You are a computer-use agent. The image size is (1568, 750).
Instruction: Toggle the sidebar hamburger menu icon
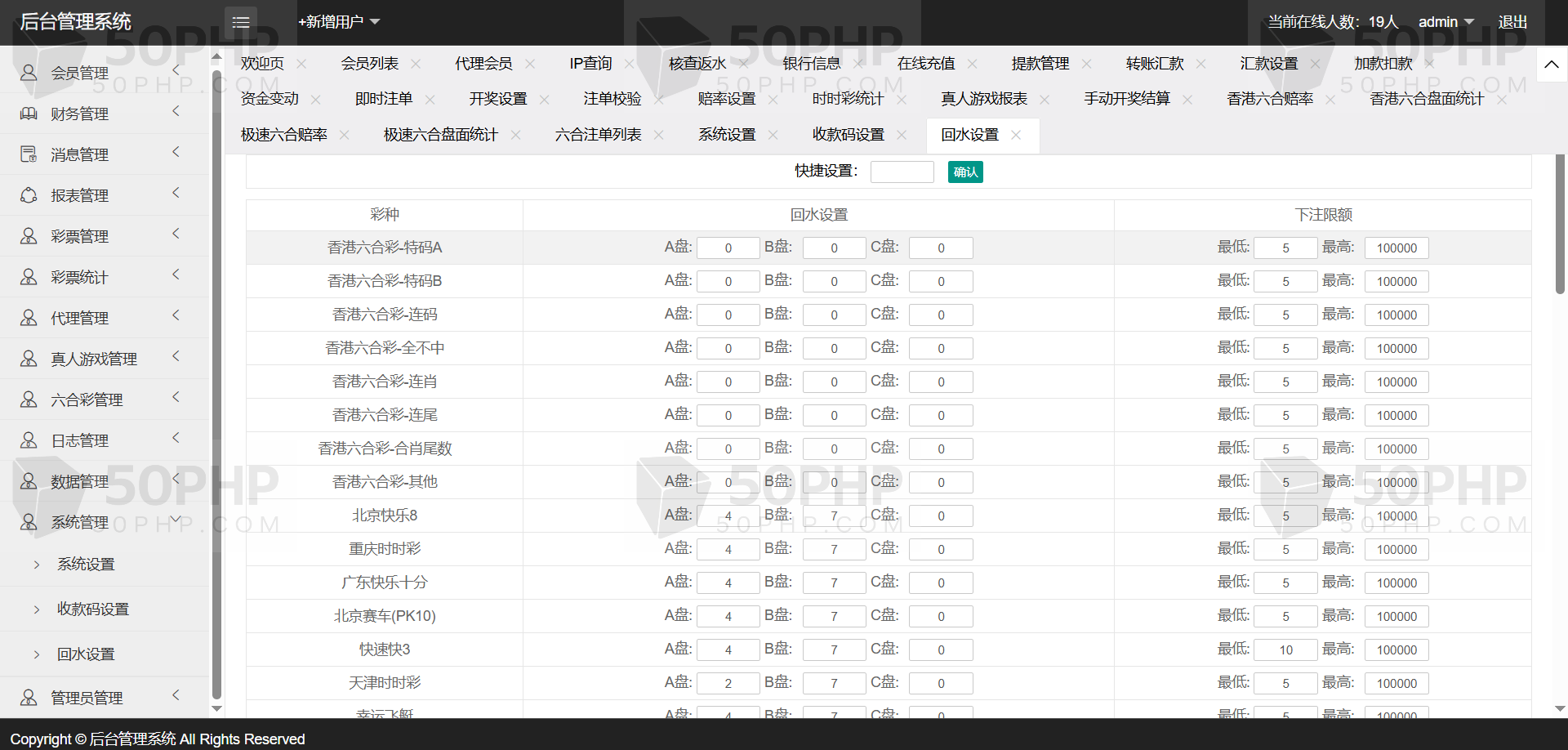coord(240,22)
